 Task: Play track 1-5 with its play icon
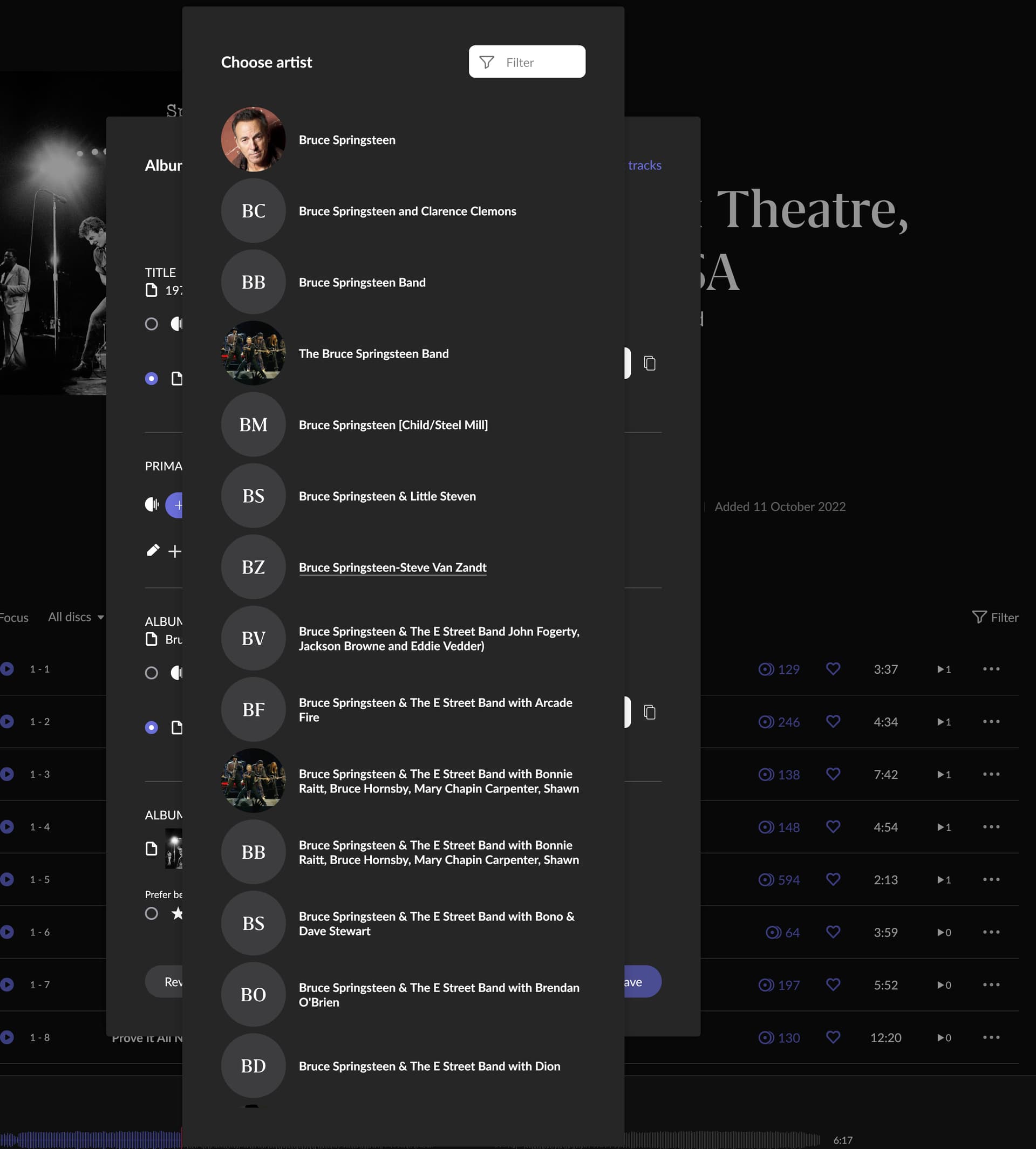point(7,879)
